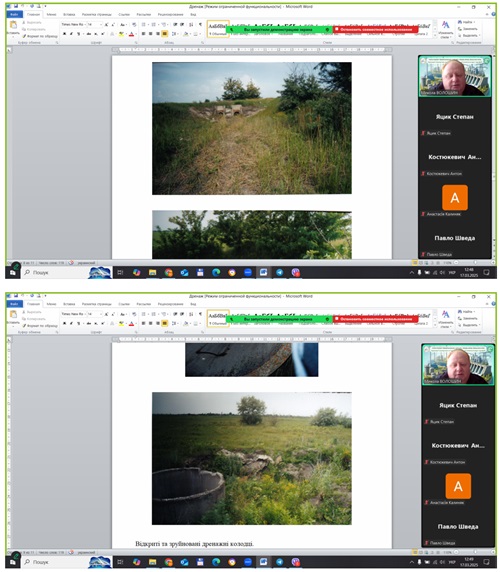The height and width of the screenshot is (572, 500).
Task: Toggle Bold in lower screenshot ribbon
Action: point(65,323)
